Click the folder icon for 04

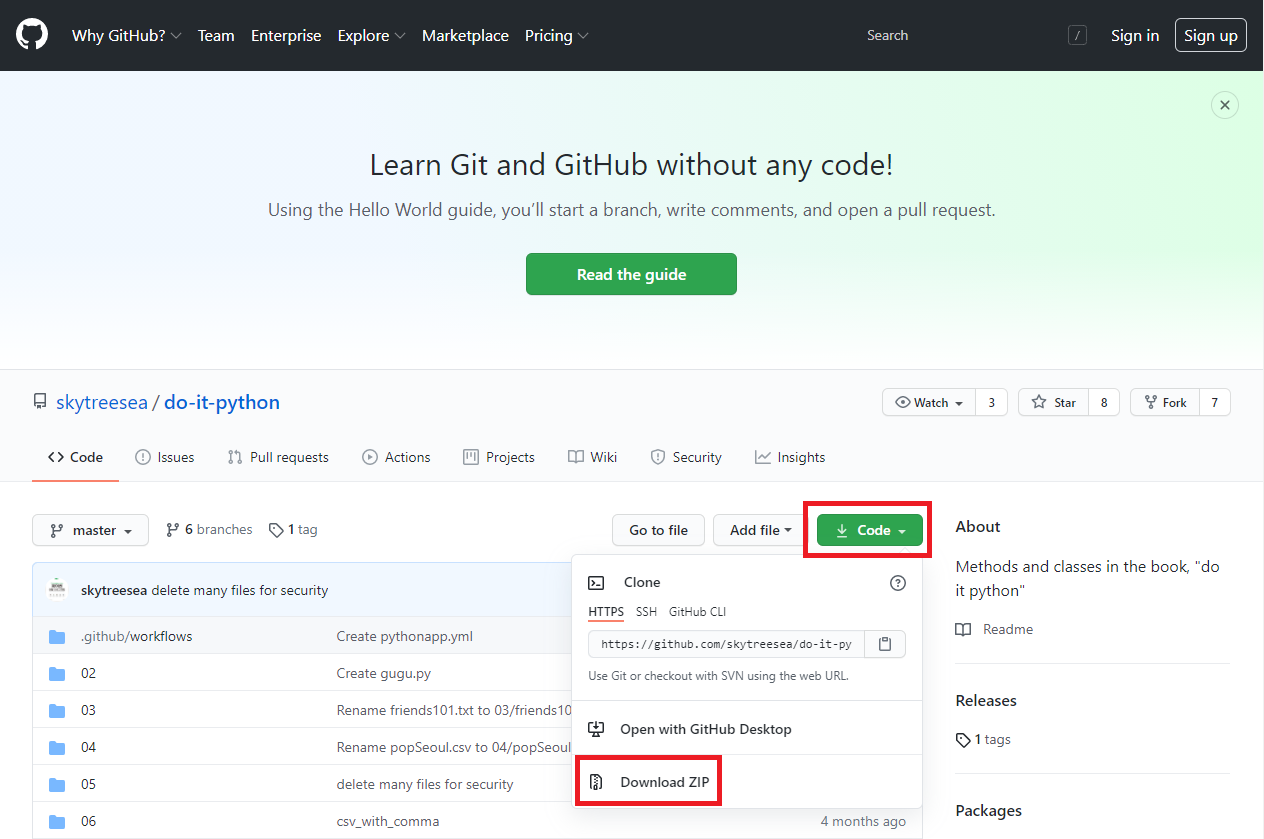tap(57, 747)
